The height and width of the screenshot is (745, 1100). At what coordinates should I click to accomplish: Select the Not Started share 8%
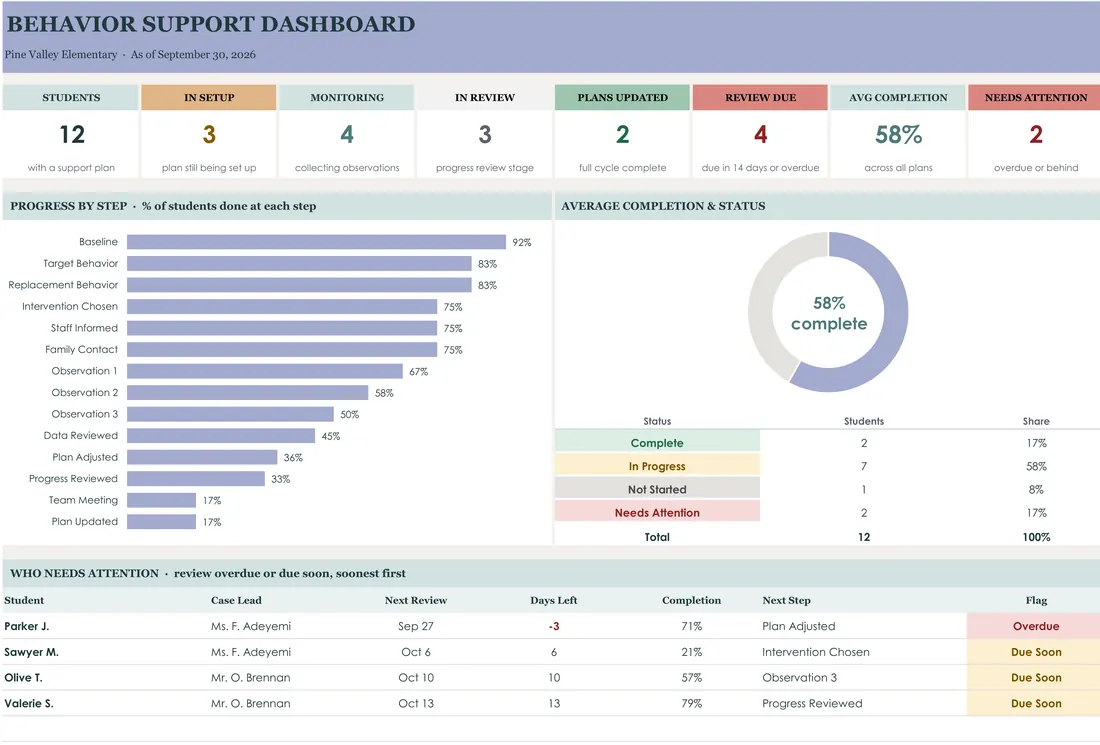[1035, 489]
